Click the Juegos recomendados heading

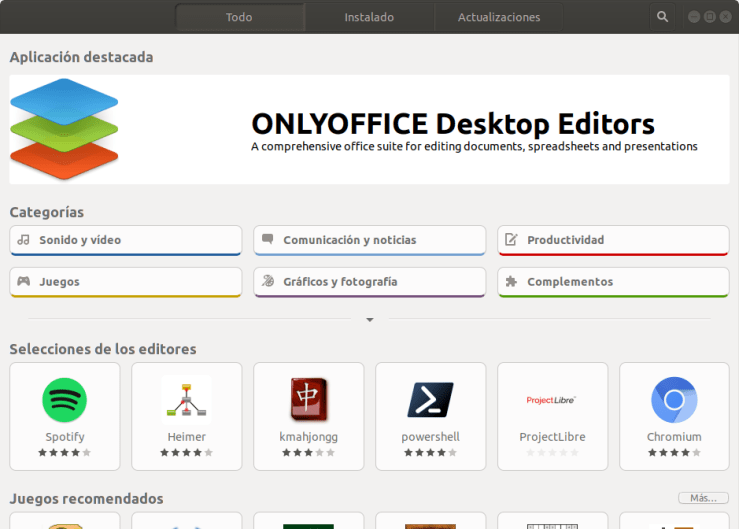click(x=86, y=499)
